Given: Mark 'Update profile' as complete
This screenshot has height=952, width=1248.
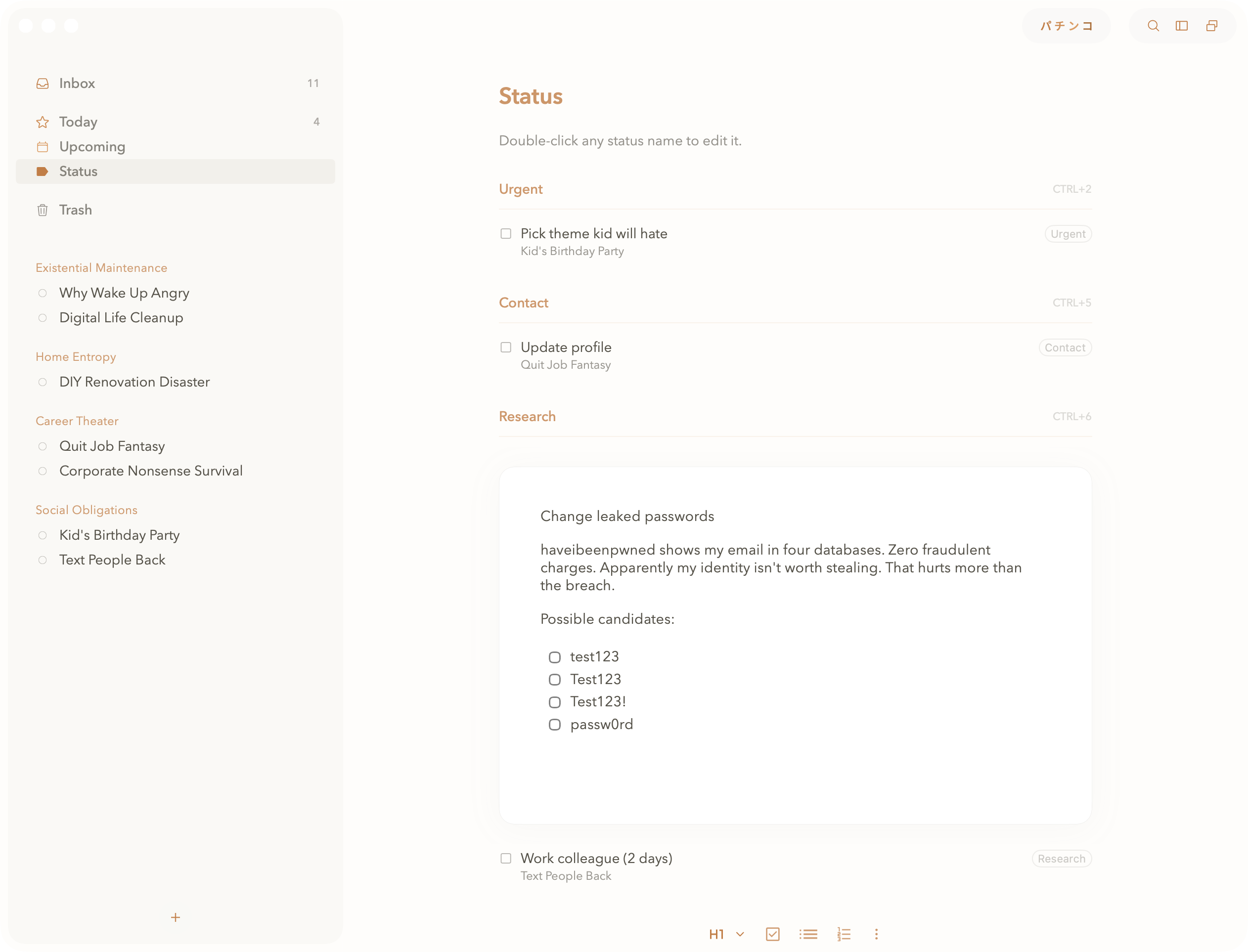Looking at the screenshot, I should 506,347.
